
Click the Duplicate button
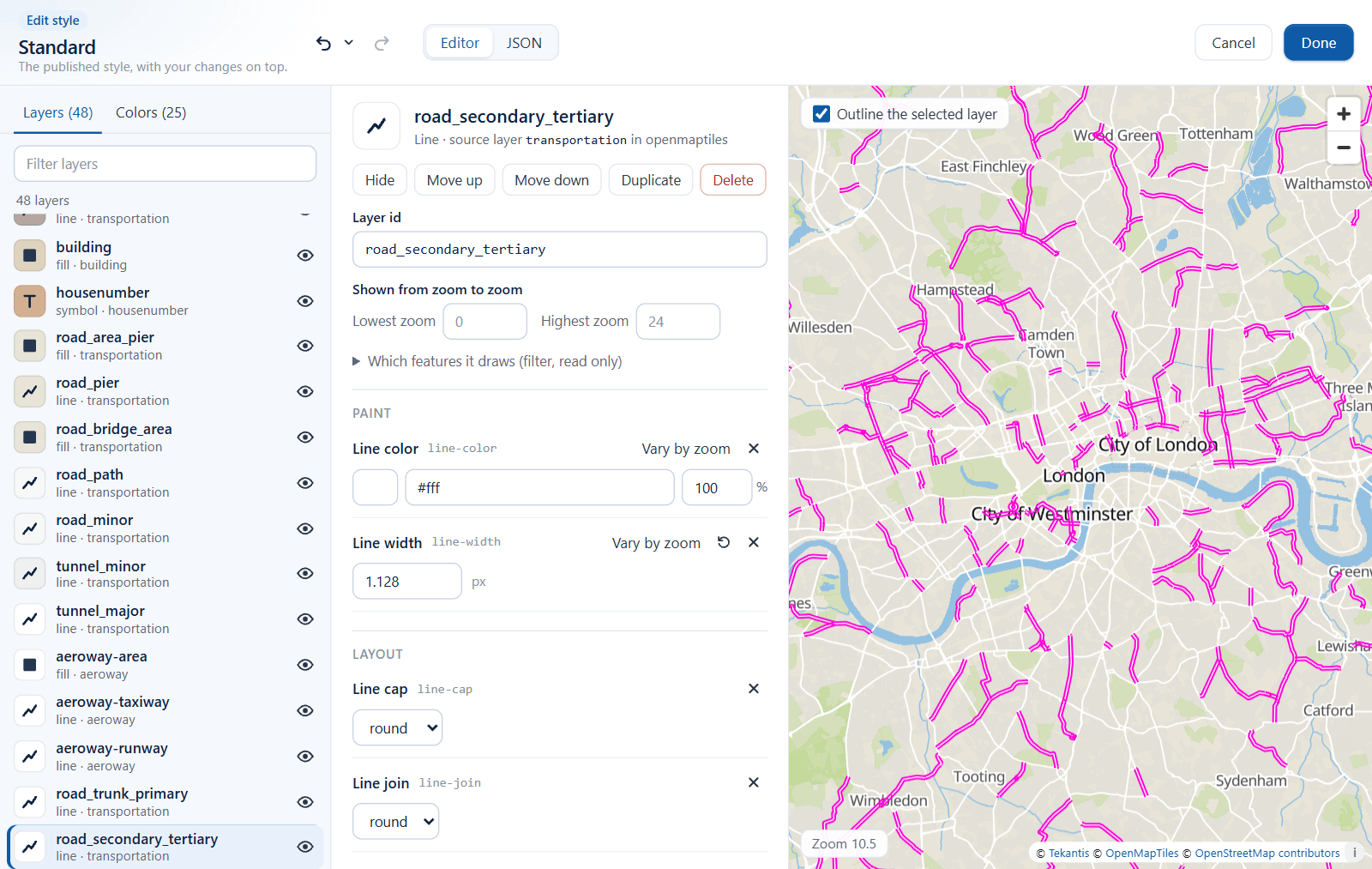point(651,180)
